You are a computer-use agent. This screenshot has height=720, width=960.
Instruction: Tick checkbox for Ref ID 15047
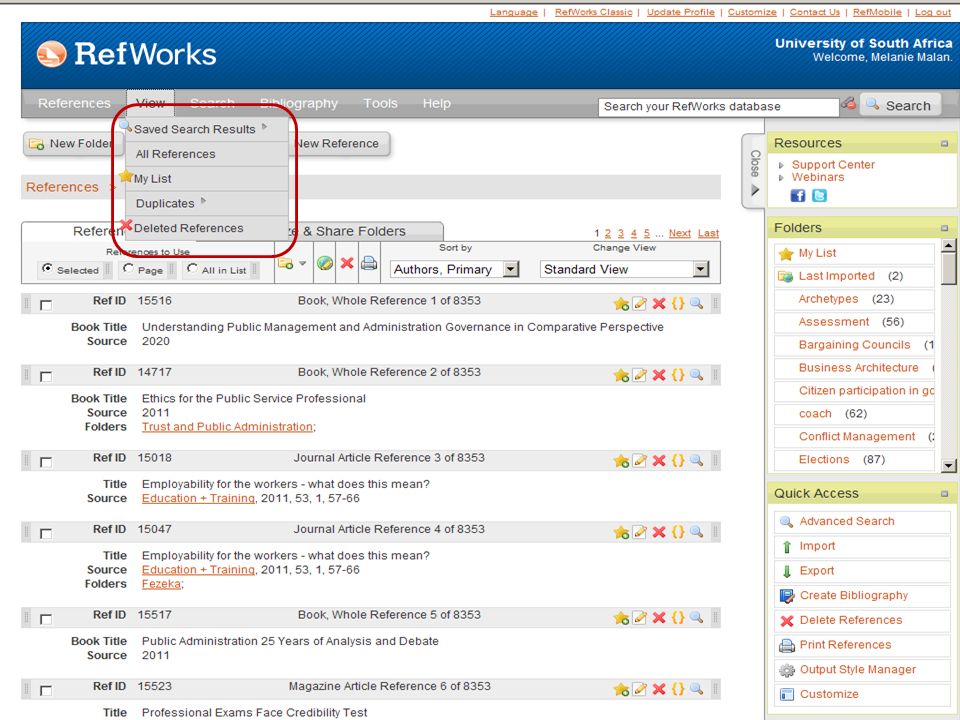pos(46,534)
